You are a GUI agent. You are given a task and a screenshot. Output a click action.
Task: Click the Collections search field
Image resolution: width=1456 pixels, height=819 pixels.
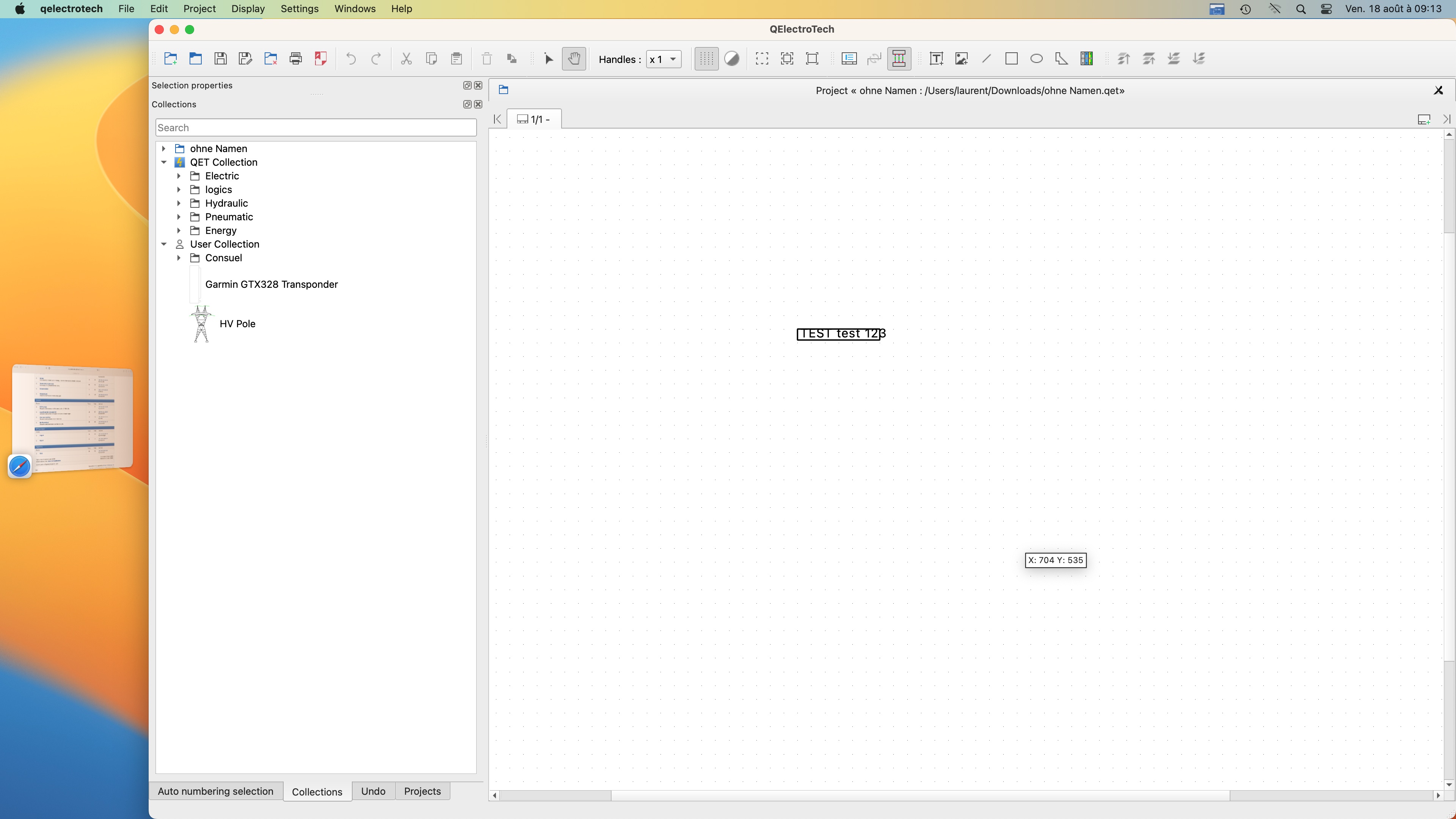pyautogui.click(x=315, y=128)
